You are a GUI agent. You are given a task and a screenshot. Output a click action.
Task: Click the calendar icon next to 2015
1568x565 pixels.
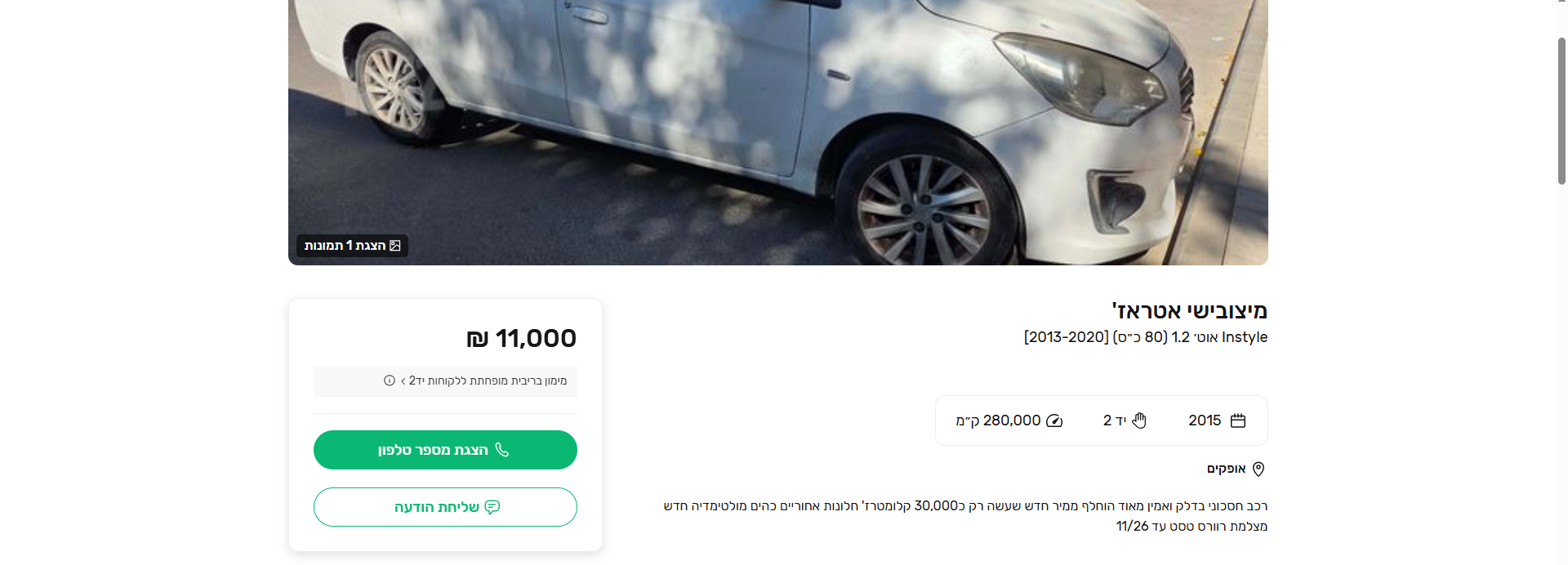(1238, 420)
